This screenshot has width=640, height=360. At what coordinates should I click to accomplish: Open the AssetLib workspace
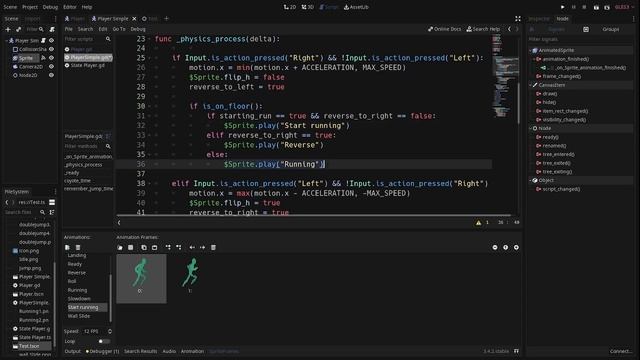356,7
